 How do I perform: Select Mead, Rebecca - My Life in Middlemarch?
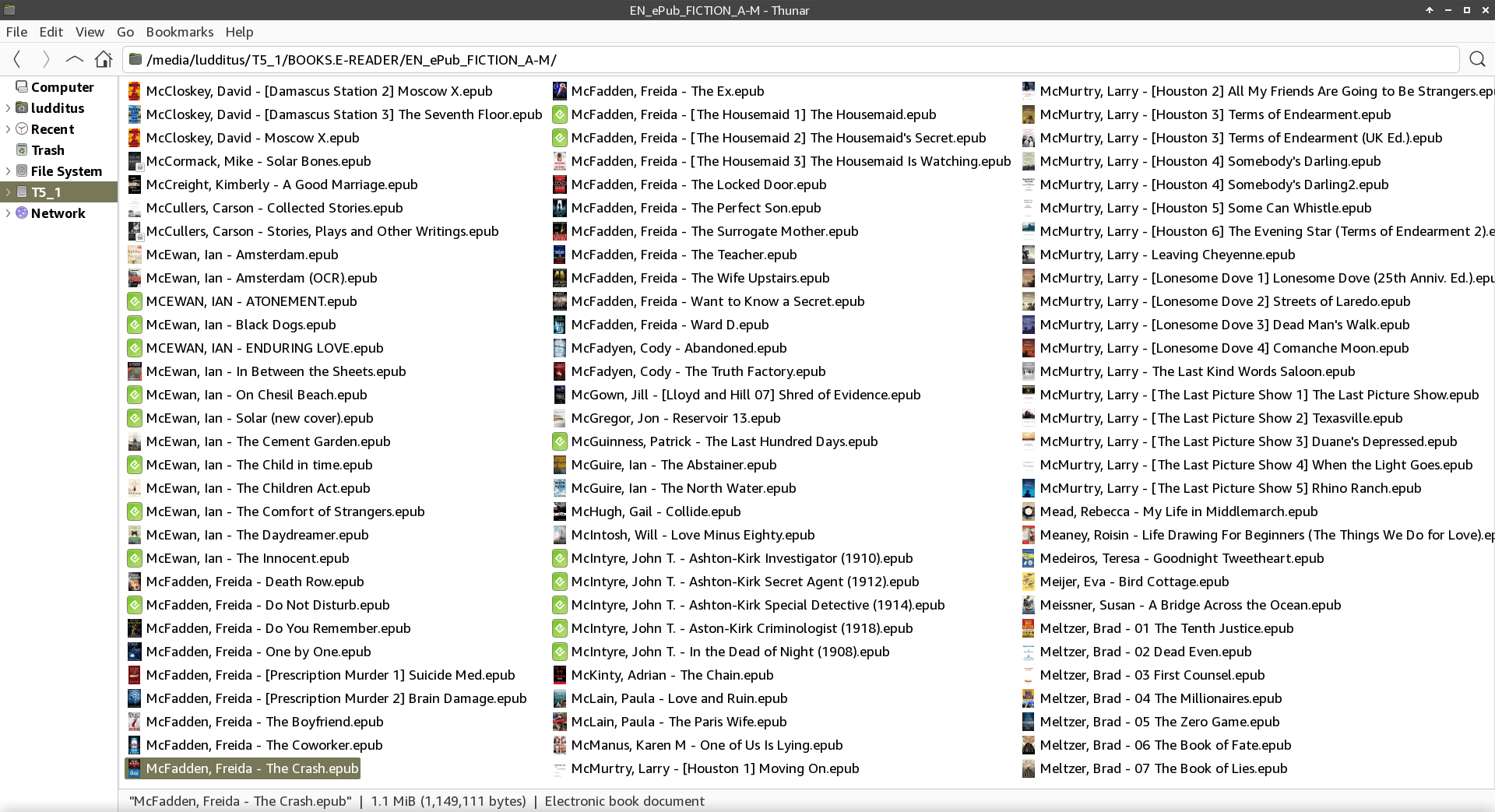[1178, 511]
